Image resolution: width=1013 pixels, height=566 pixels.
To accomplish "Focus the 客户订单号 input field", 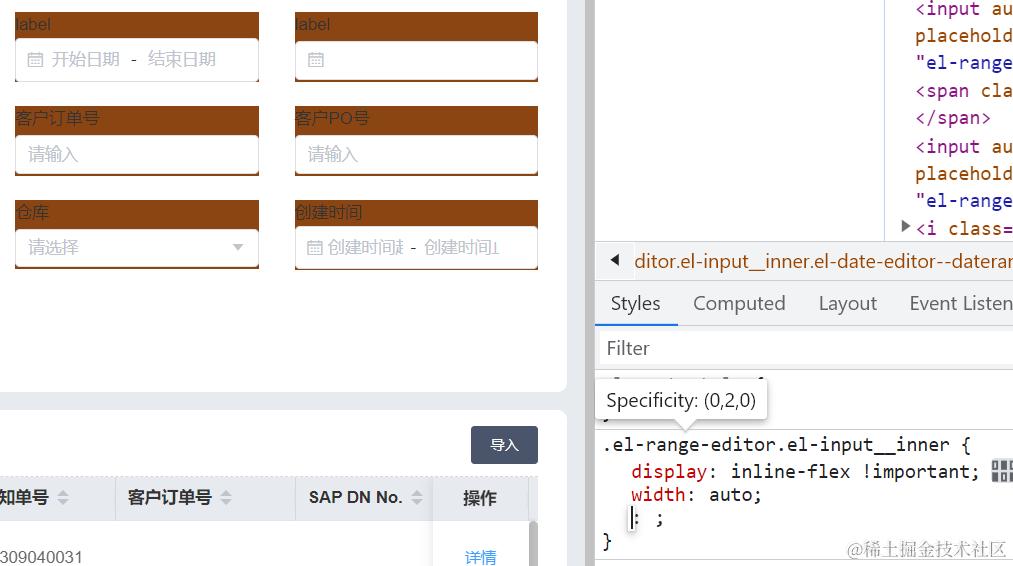I will (x=136, y=154).
